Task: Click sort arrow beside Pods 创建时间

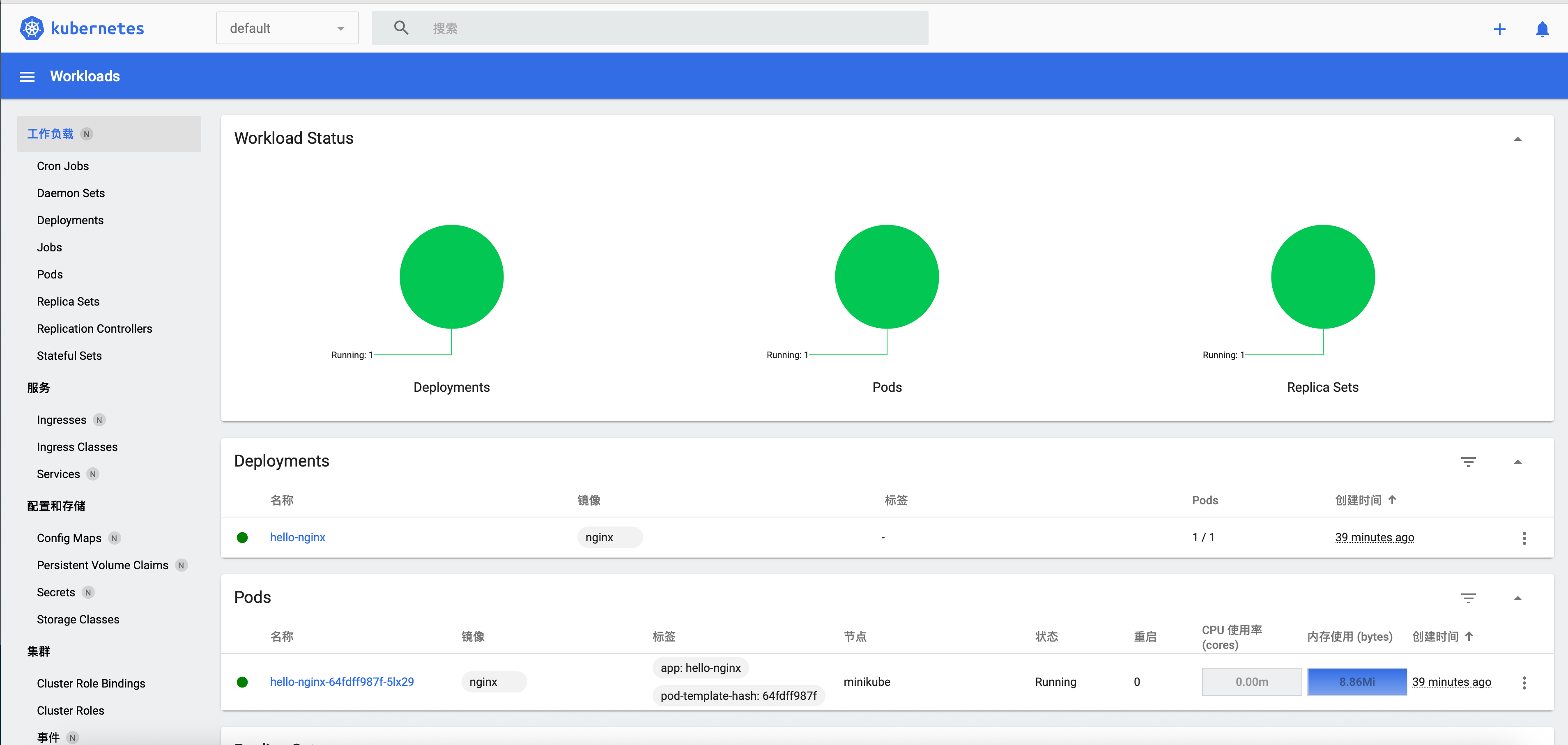Action: 1469,636
